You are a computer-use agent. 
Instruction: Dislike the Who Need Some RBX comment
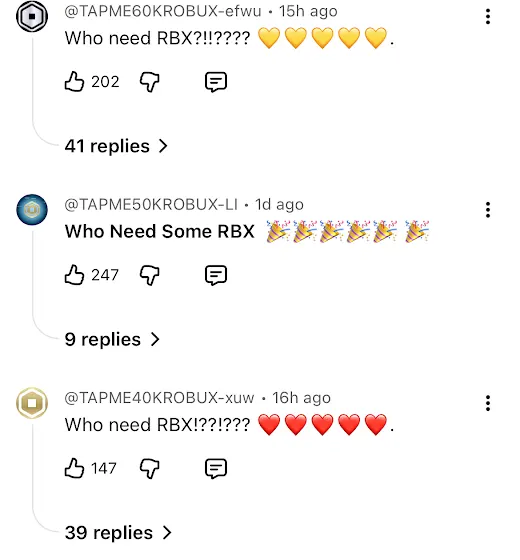149,275
